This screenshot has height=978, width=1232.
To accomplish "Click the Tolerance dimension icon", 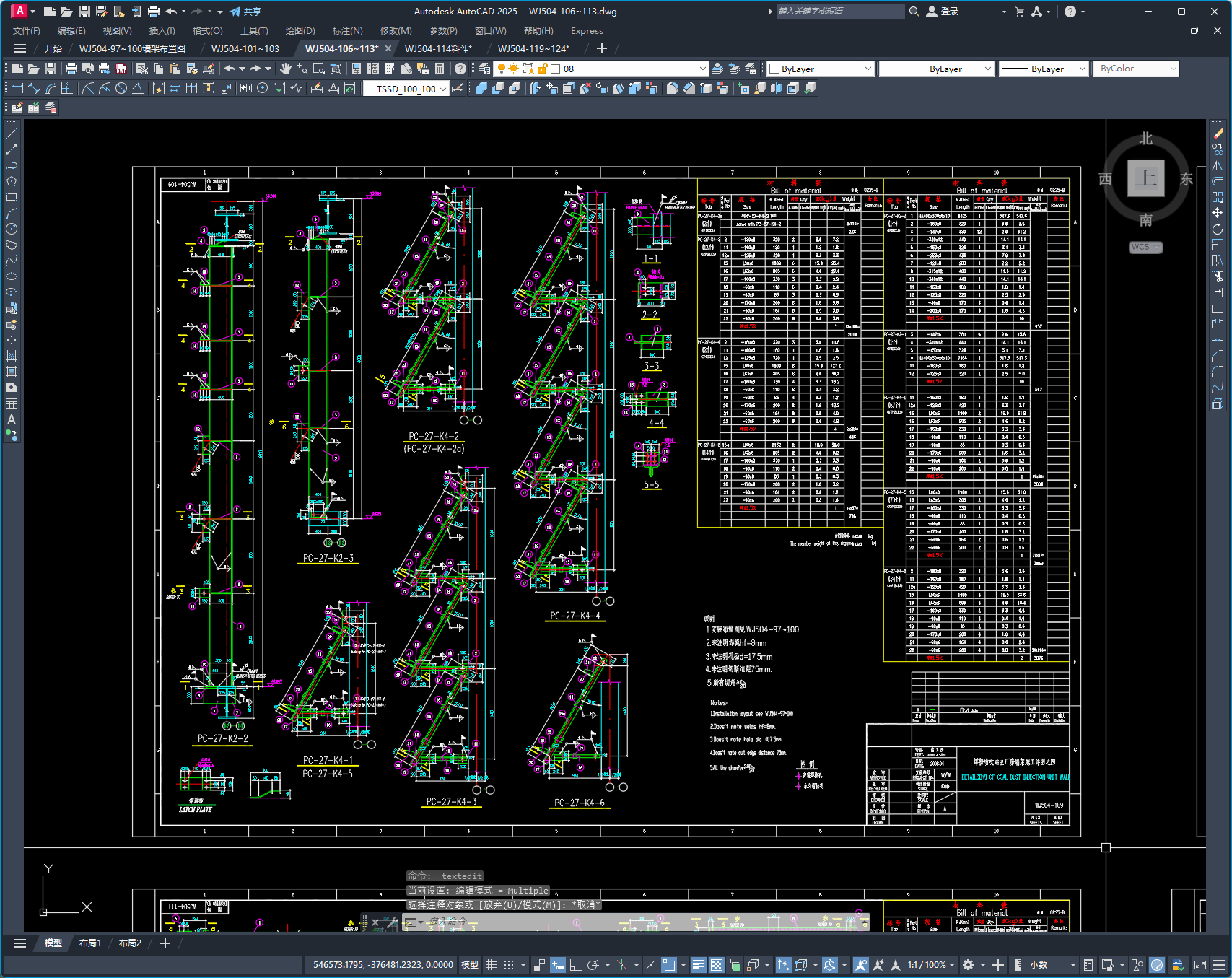I will click(x=246, y=88).
